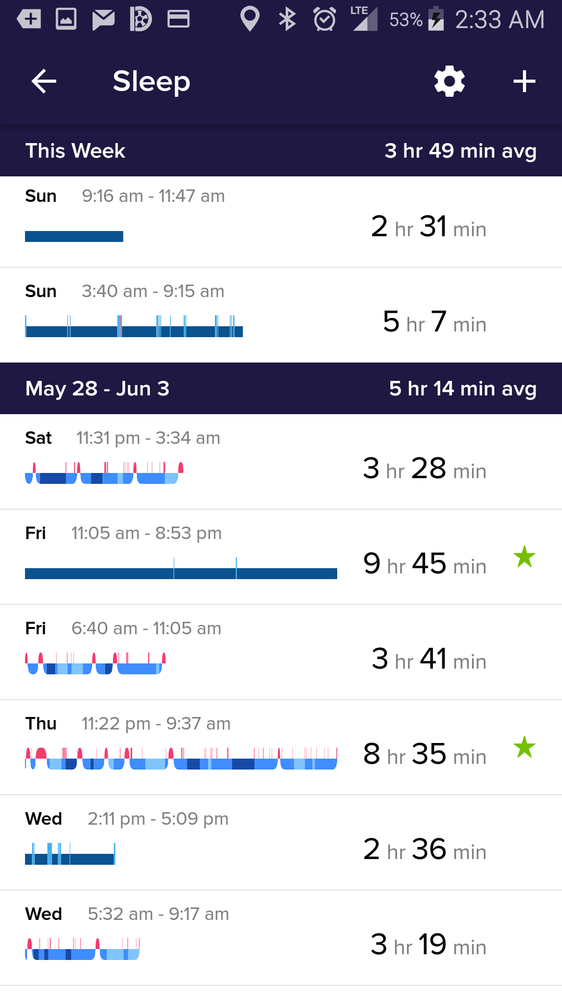The width and height of the screenshot is (562, 999).
Task: Select May 28 - Jun 3 week header
Action: (281, 389)
